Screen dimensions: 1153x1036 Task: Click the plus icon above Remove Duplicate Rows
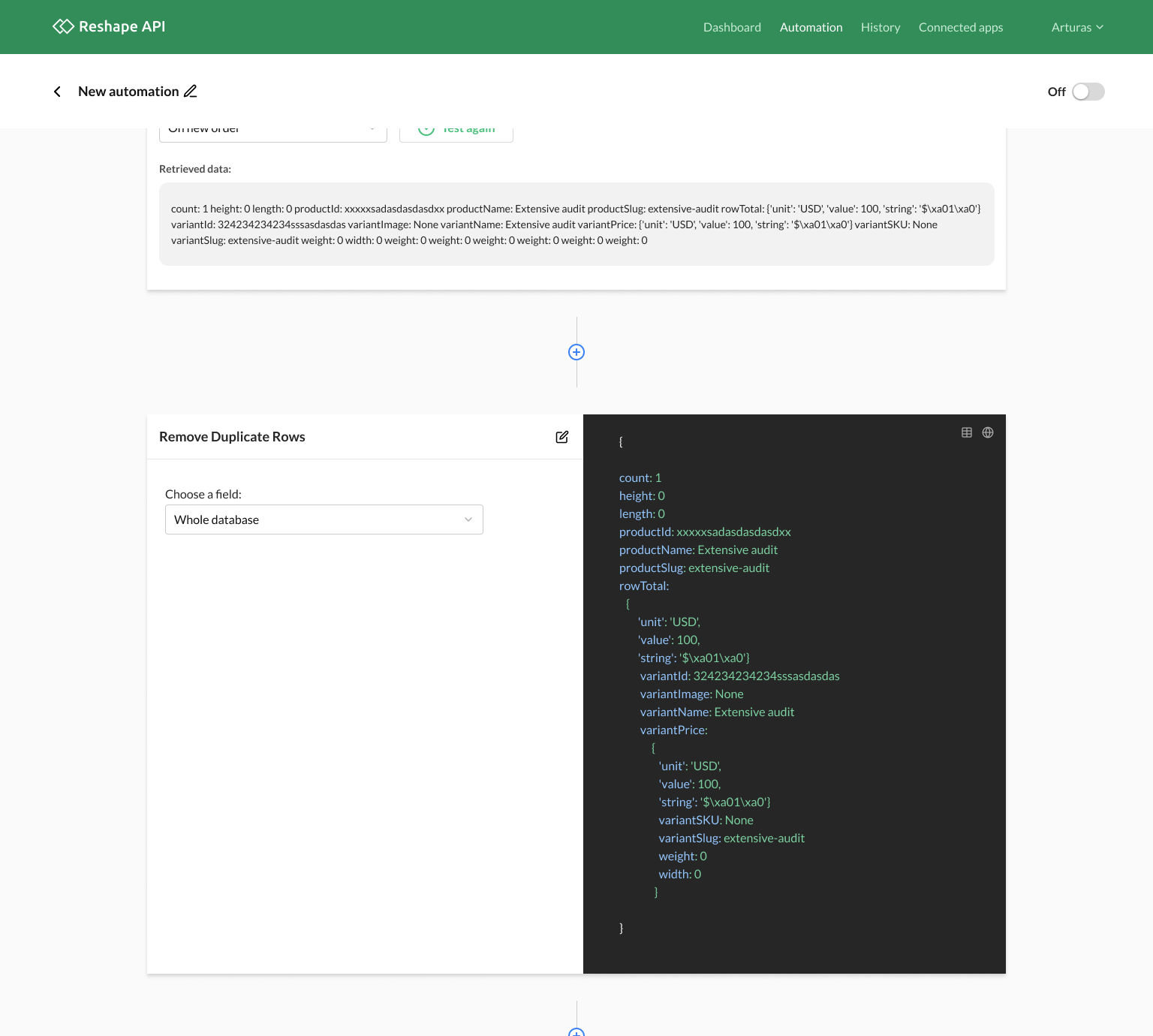coord(576,352)
